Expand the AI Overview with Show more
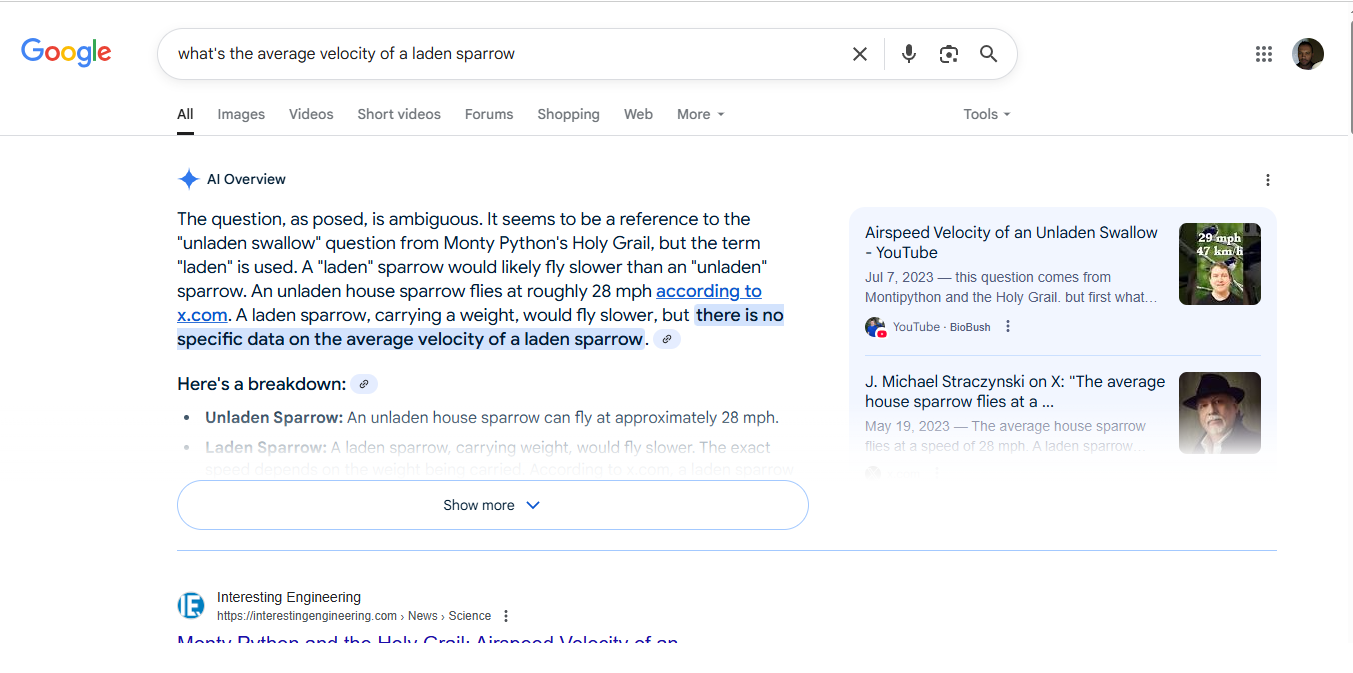Image resolution: width=1353 pixels, height=673 pixels. coord(491,505)
